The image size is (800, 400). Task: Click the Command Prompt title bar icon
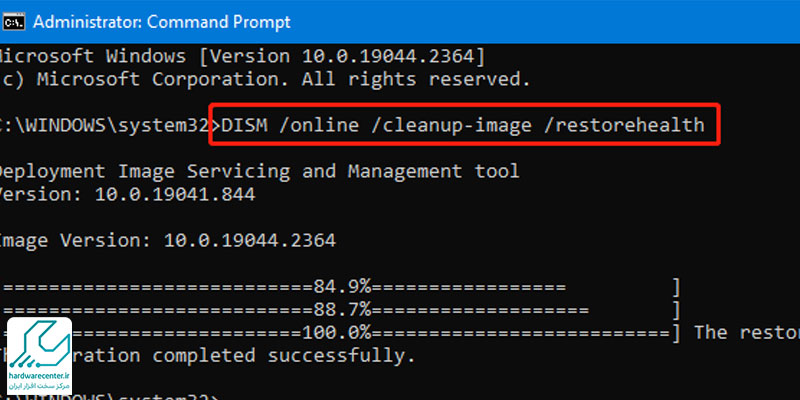14,22
